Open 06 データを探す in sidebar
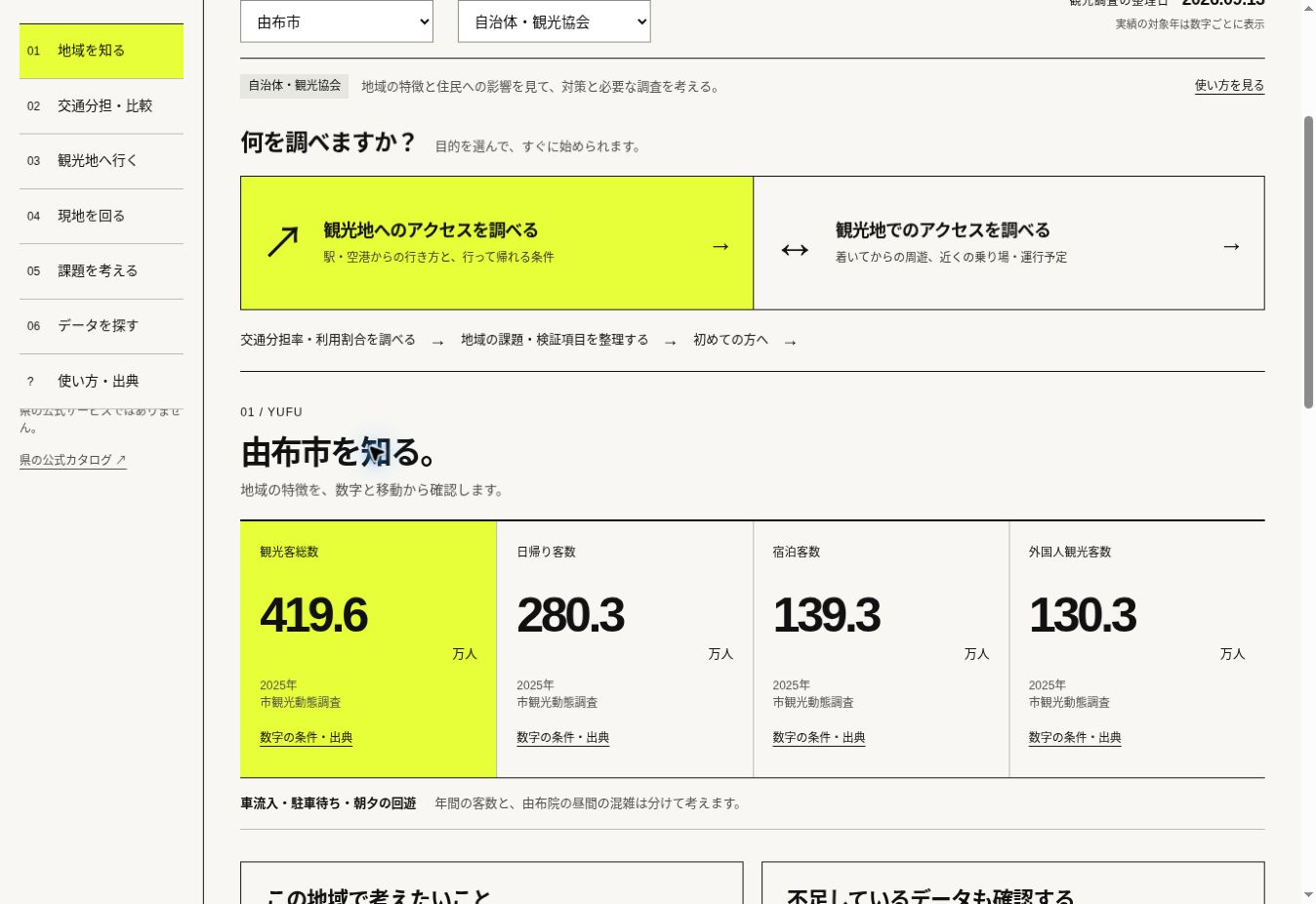Screen dimensions: 1316x904 (x=102, y=326)
